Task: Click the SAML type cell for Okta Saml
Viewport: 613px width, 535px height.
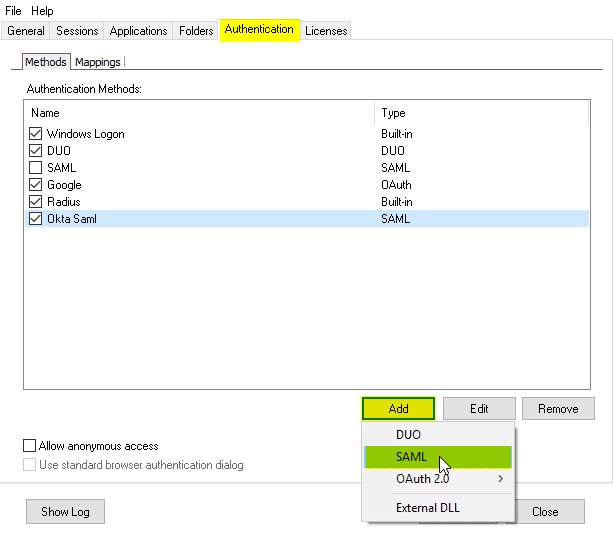Action: (x=396, y=219)
